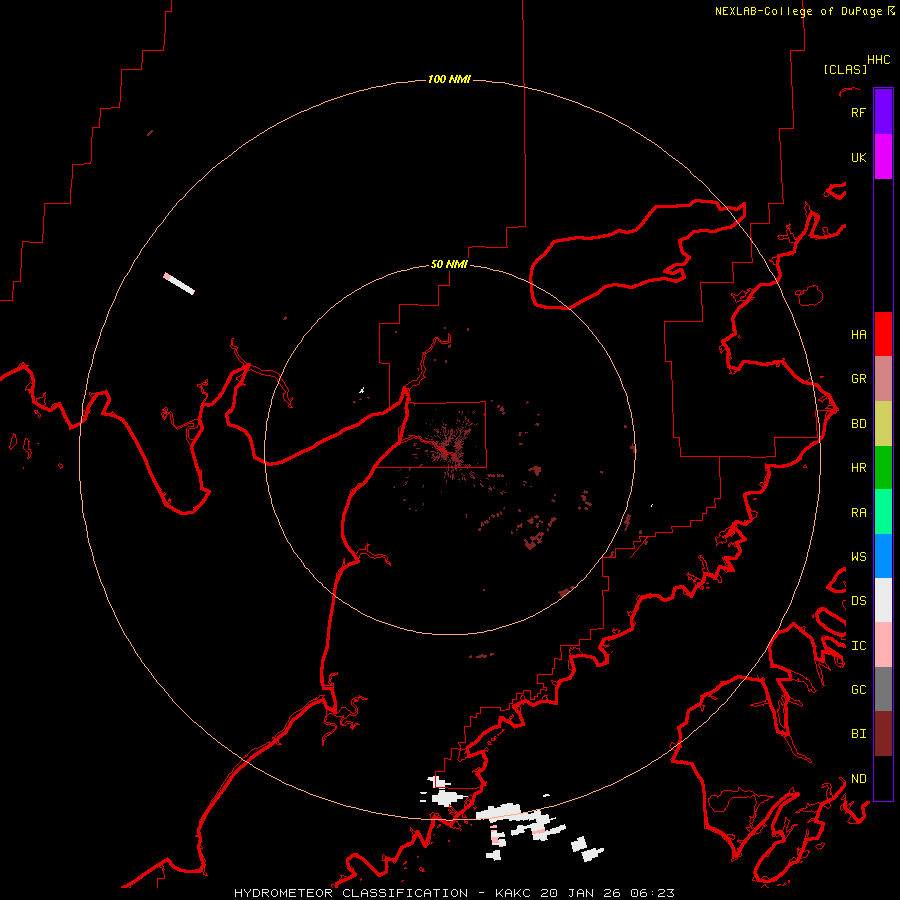Click the IC legend label

[x=858, y=646]
